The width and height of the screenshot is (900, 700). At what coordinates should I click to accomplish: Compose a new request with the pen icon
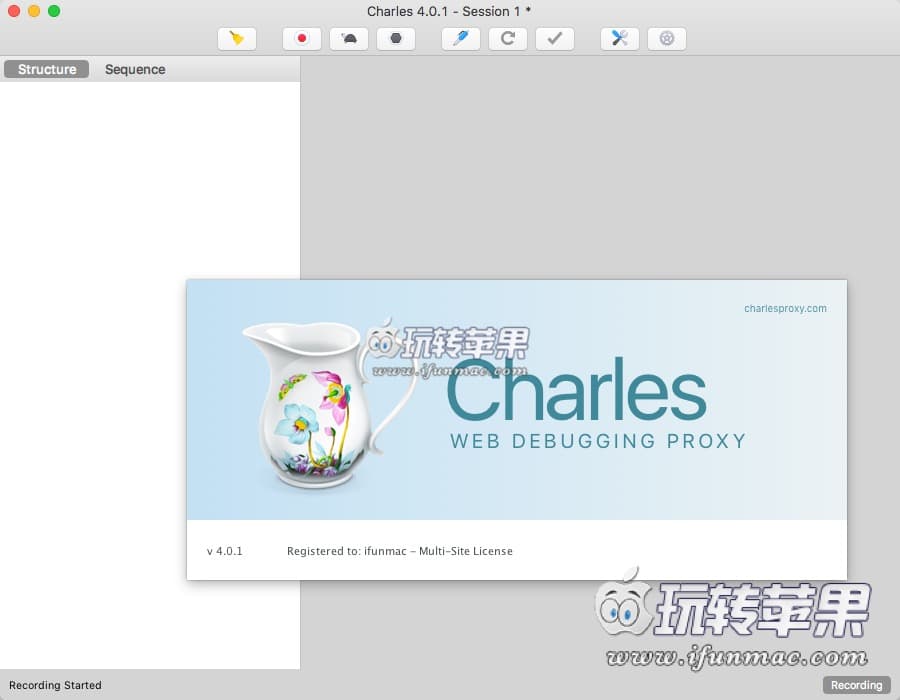tap(460, 38)
